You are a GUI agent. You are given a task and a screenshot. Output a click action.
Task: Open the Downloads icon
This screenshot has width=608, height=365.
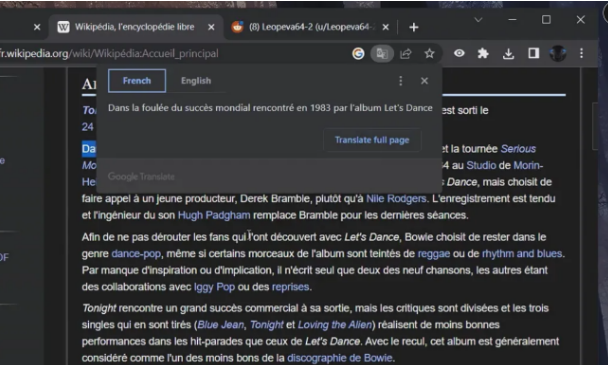pos(508,54)
